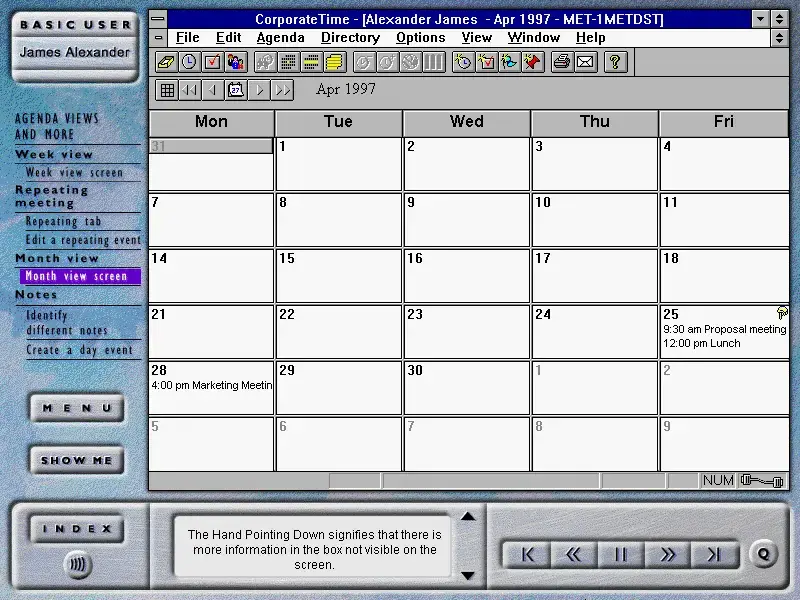Click the calendar today icon
800x600 pixels.
[x=236, y=90]
